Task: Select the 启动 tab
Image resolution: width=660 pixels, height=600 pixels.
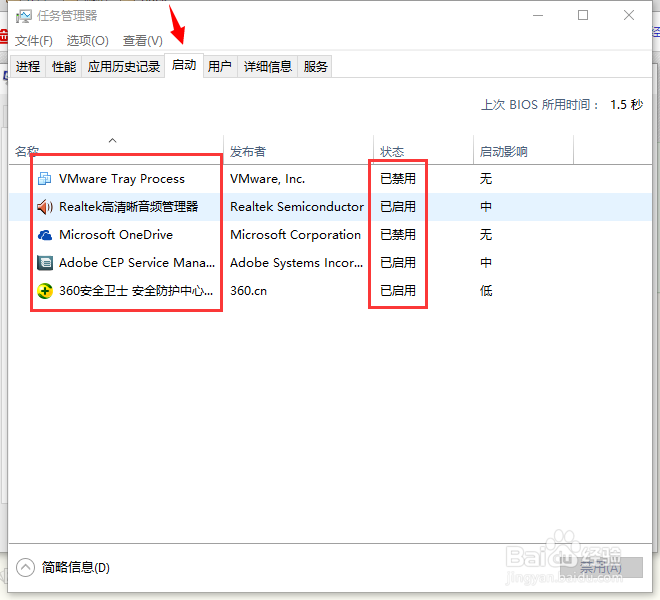Action: pos(184,65)
